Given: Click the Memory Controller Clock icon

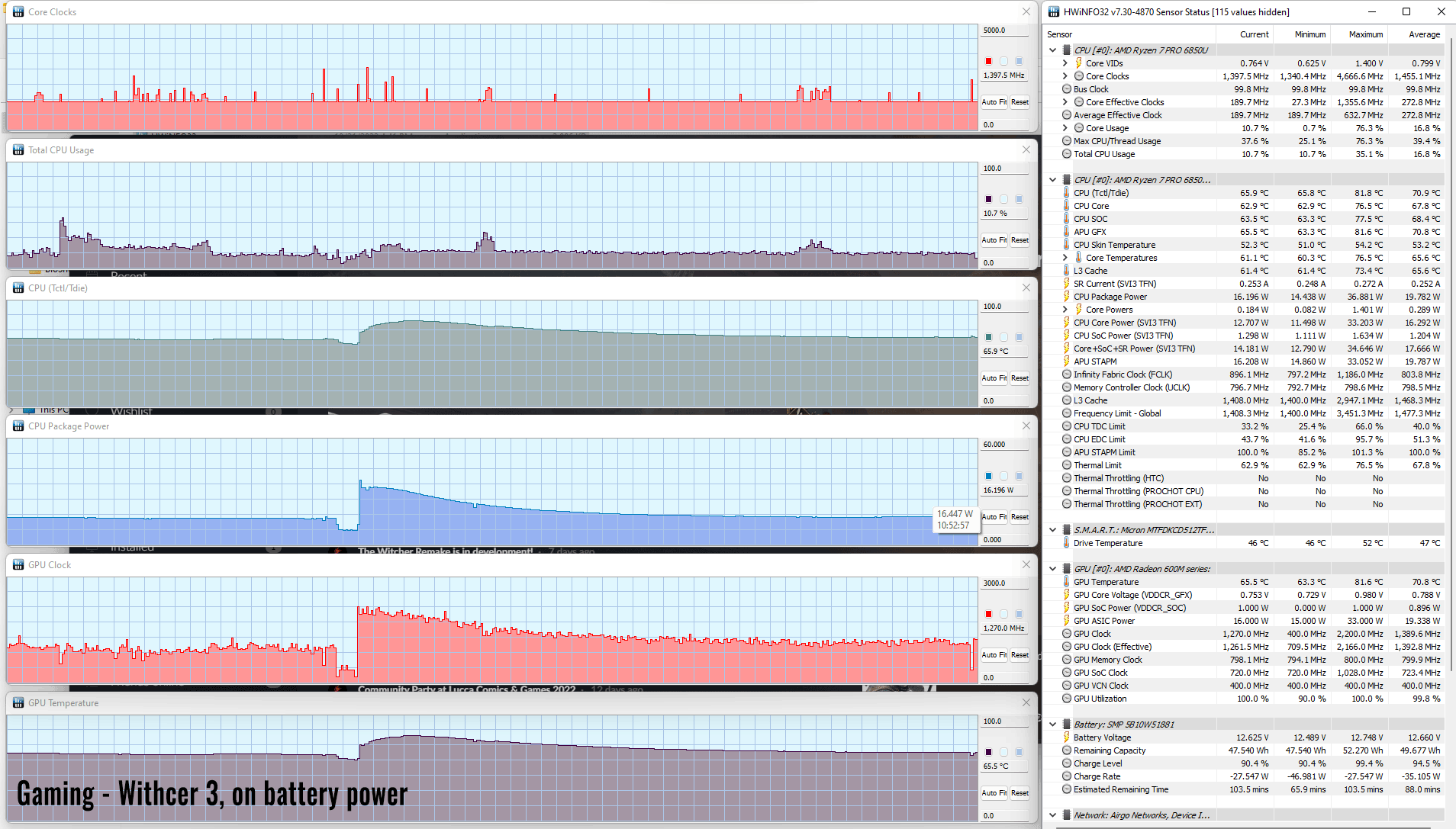Looking at the screenshot, I should pos(1067,387).
